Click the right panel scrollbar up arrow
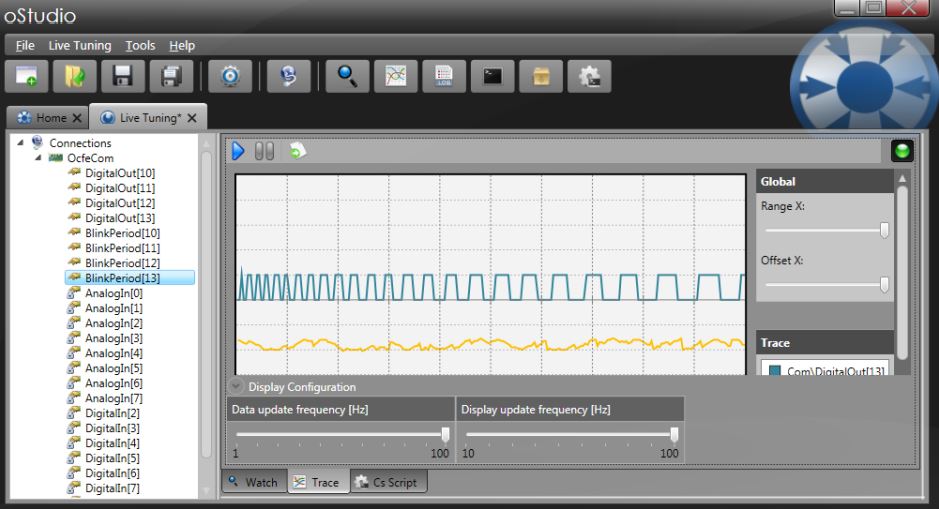The width and height of the screenshot is (939, 509). pyautogui.click(x=902, y=178)
